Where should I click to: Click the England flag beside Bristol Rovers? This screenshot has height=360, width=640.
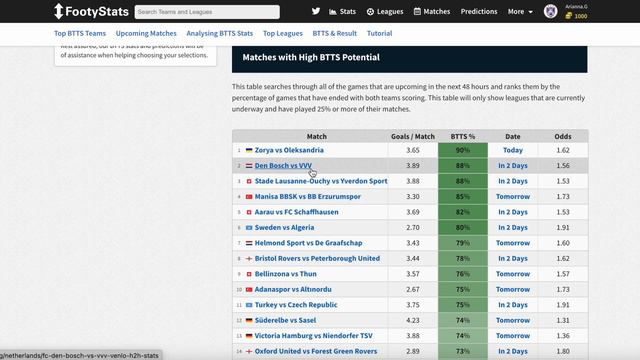tap(249, 259)
